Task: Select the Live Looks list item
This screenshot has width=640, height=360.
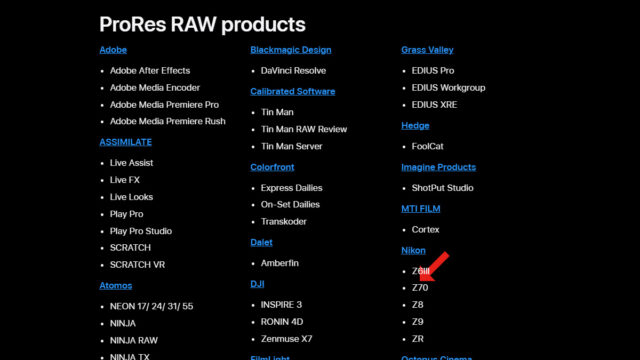Action: [x=131, y=197]
